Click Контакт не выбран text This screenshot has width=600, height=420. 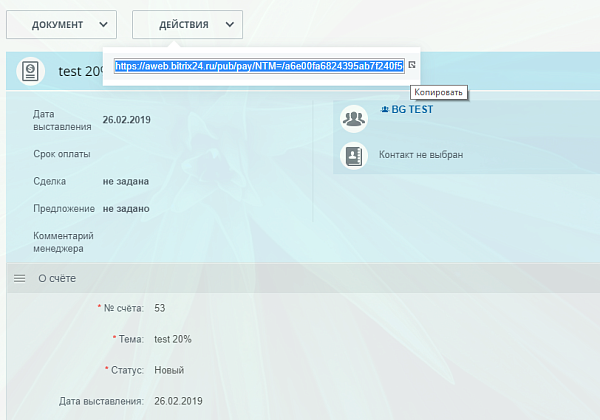coord(421,155)
